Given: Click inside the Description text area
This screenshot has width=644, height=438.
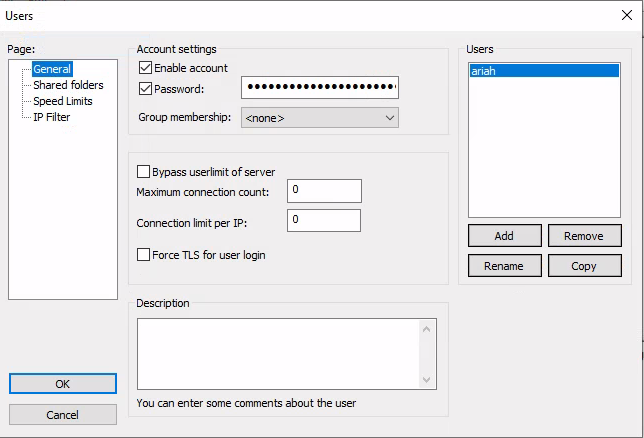Looking at the screenshot, I should tap(278, 354).
